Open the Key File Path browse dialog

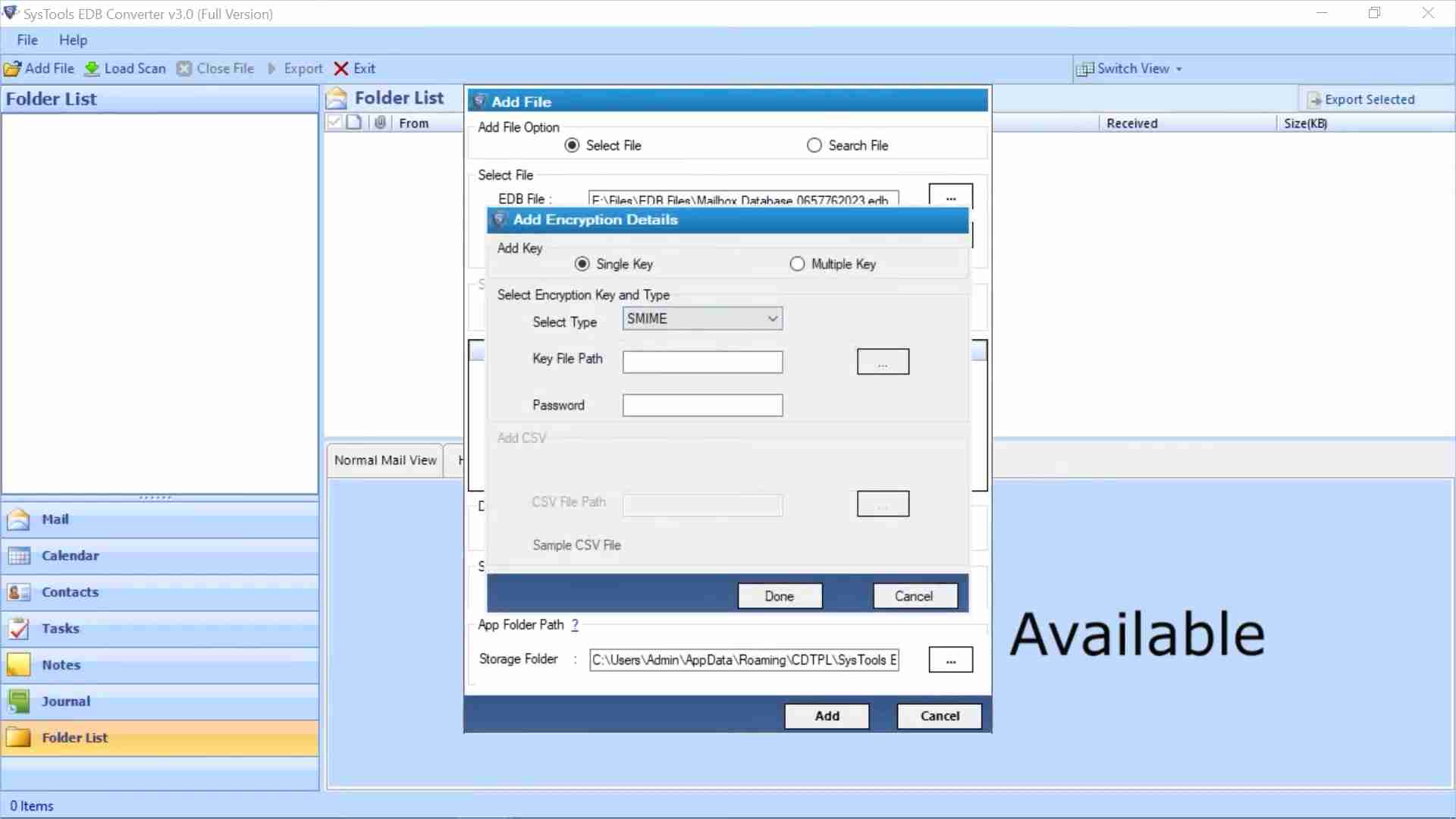pyautogui.click(x=883, y=361)
